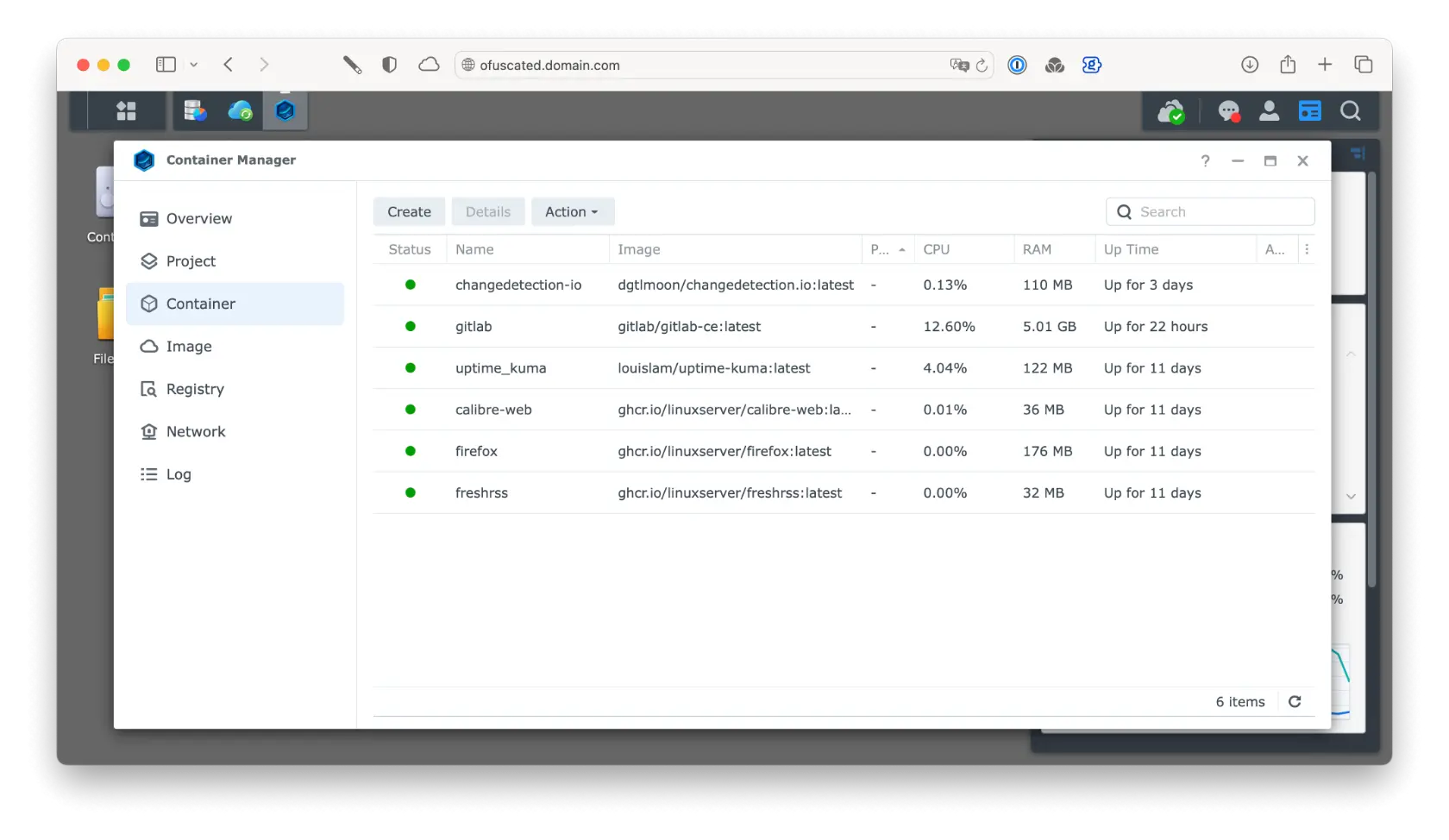This screenshot has height=840, width=1449.
Task: Refresh the container list
Action: [1295, 702]
